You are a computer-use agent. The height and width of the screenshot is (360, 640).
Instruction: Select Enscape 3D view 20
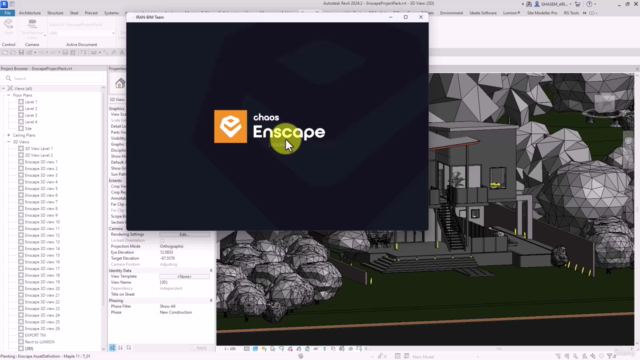tap(42, 289)
